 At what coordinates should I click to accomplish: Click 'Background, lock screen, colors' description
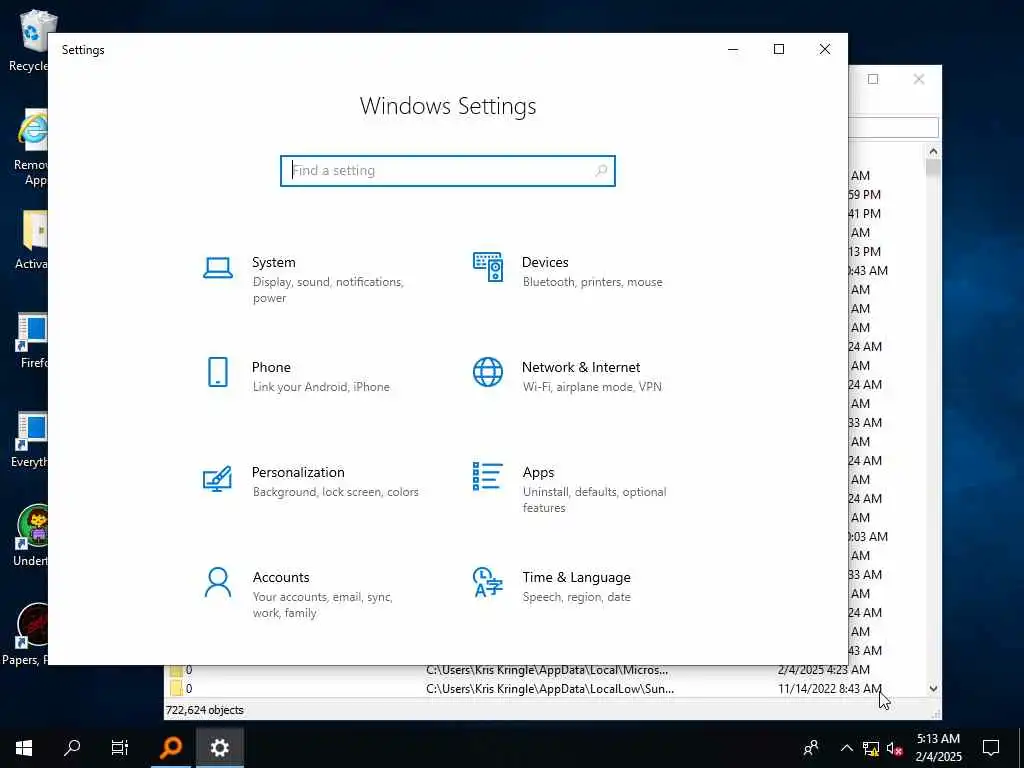[335, 492]
